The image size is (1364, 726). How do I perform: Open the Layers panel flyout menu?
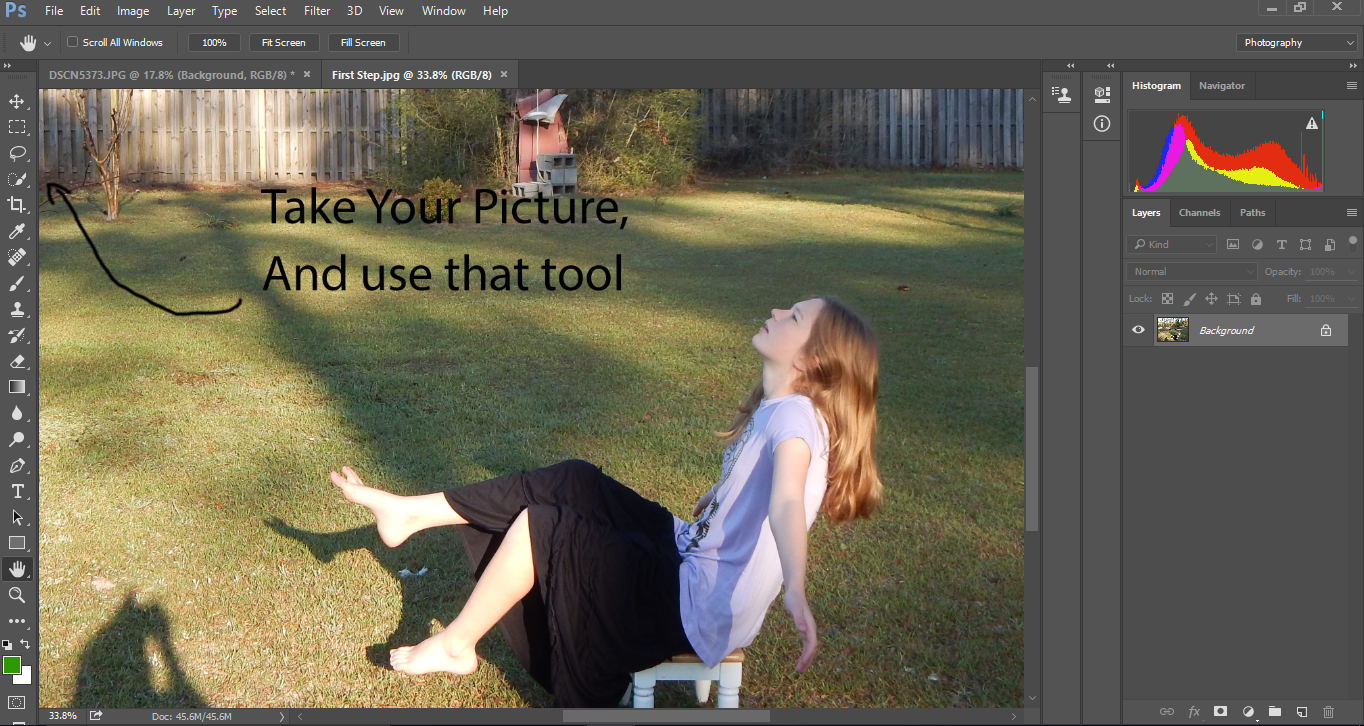(1352, 212)
